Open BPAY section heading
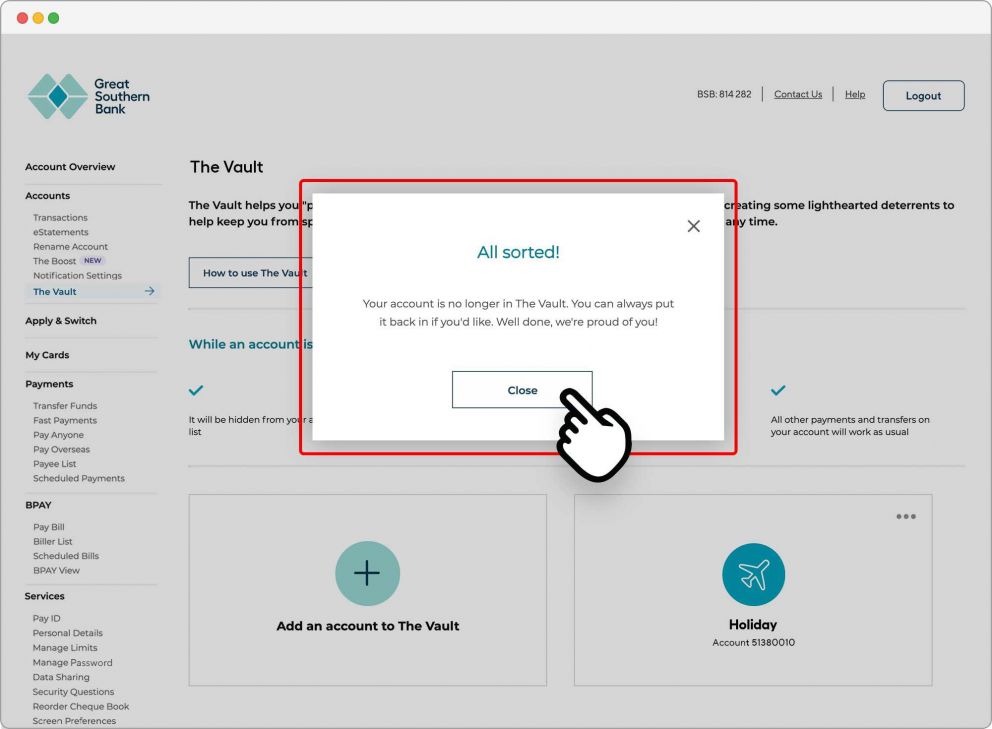 [x=38, y=505]
